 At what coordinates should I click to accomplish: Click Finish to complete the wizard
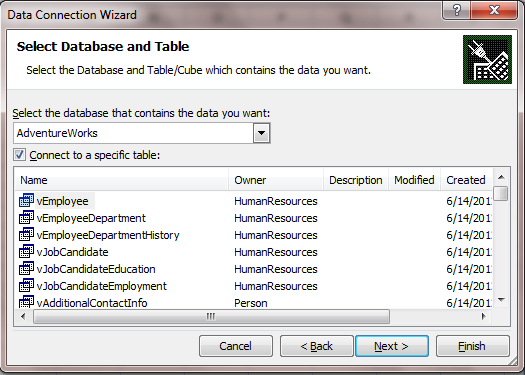coord(472,346)
